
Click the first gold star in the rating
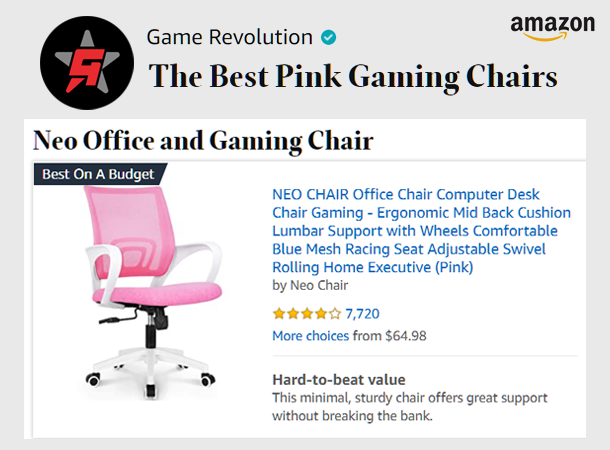click(279, 313)
